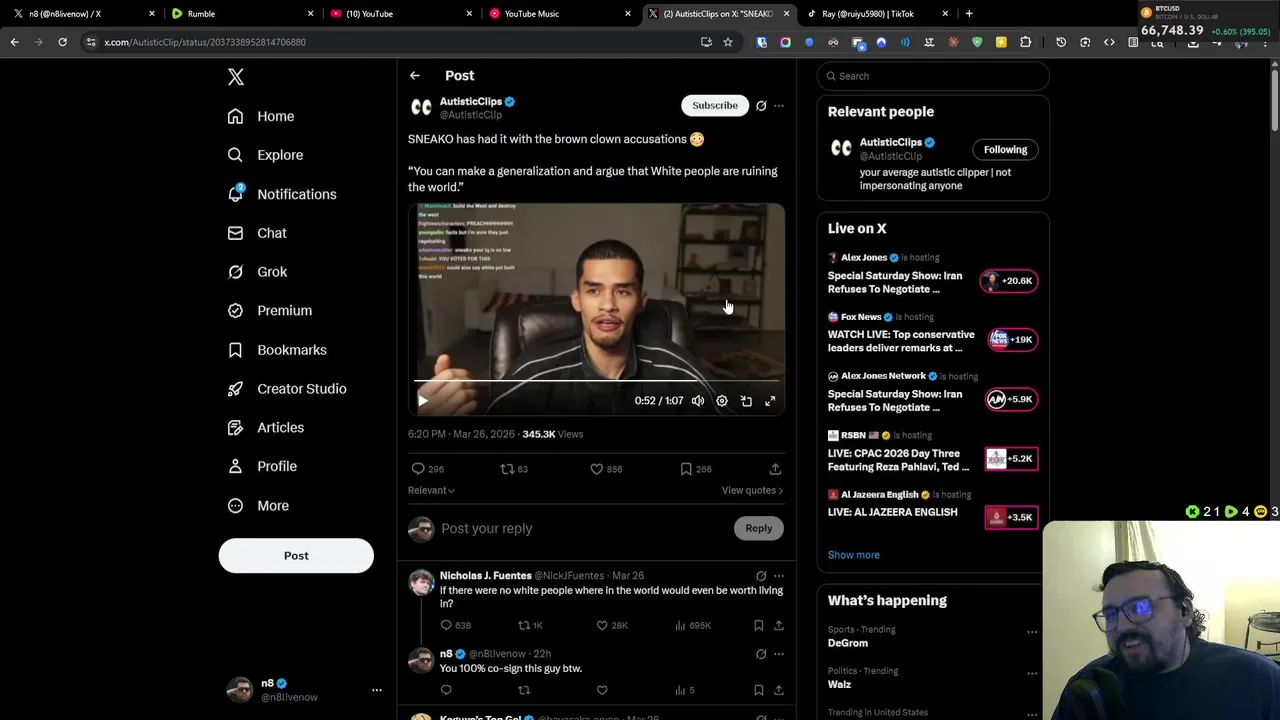The width and height of the screenshot is (1280, 720).
Task: Click the Post your reply field
Action: click(585, 528)
